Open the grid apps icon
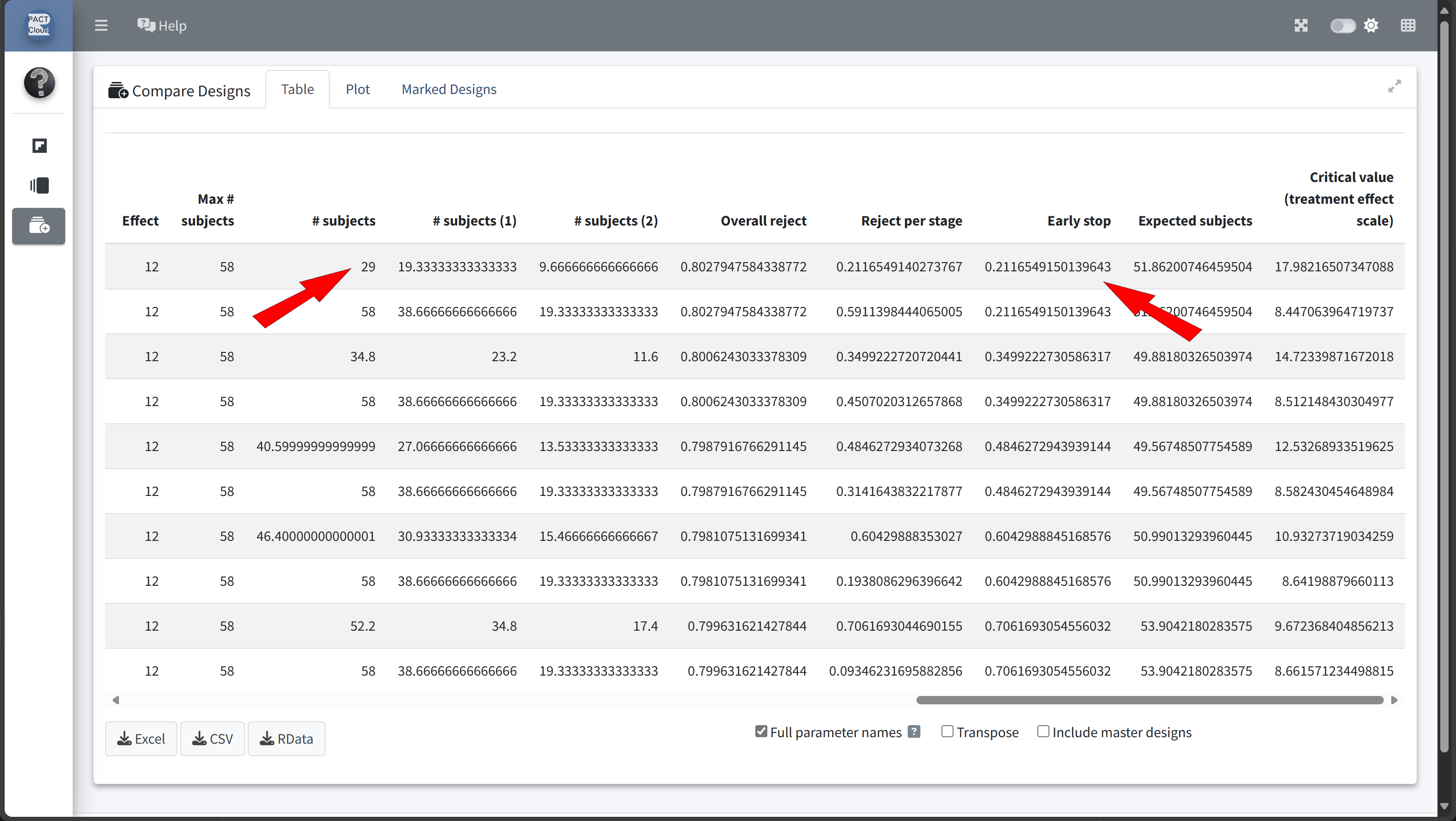Screen dimensions: 1456x821 [x=1408, y=25]
